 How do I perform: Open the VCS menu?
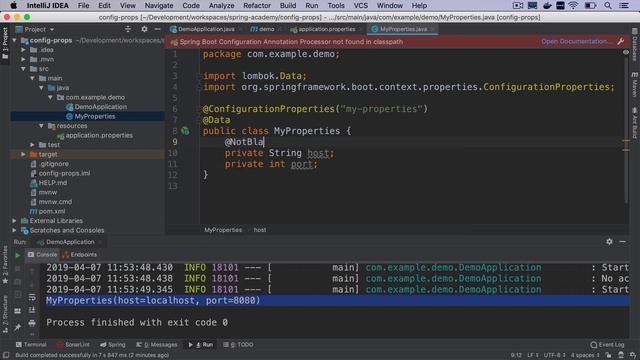point(360,6)
